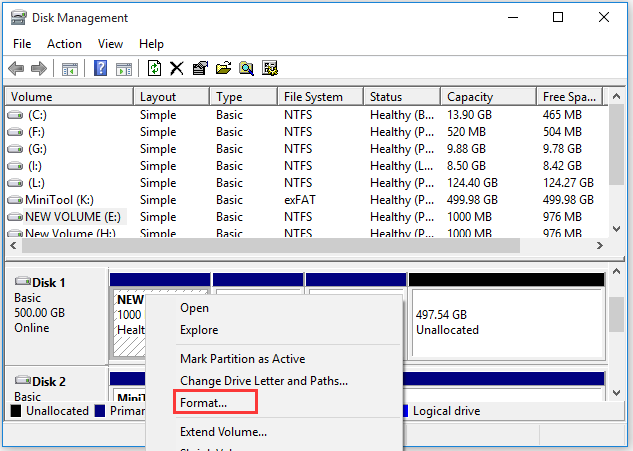Screen dimensions: 633x451
Task: Click the Disk Management title bar icon
Action: [x=19, y=17]
